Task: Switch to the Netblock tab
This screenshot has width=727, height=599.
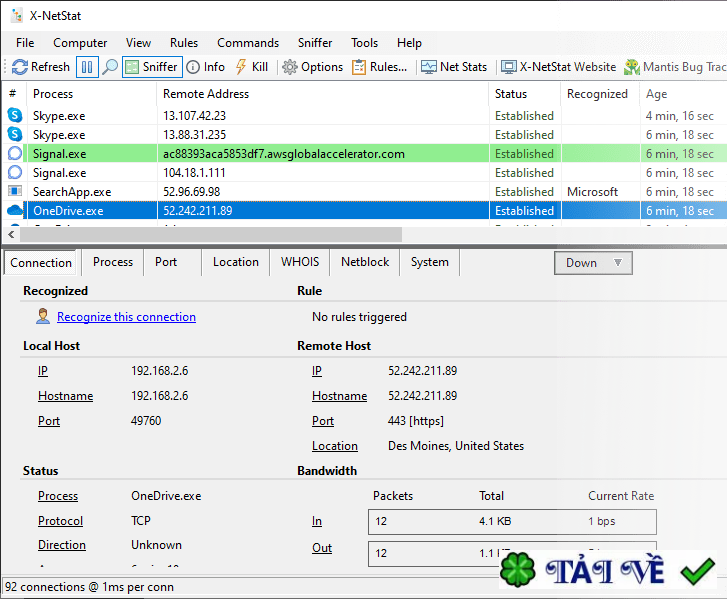Action: coord(365,262)
